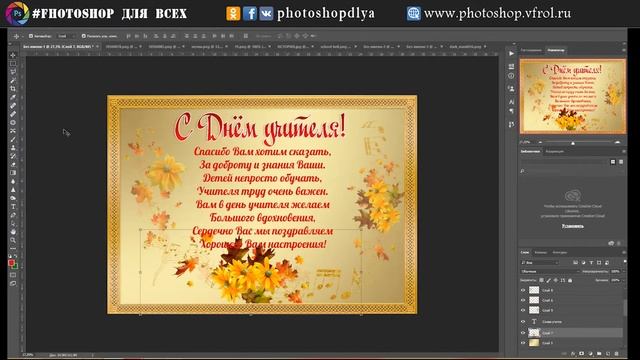Click Установить link in Libraries panel
Viewport: 640px width, 360px height.
coord(573,226)
